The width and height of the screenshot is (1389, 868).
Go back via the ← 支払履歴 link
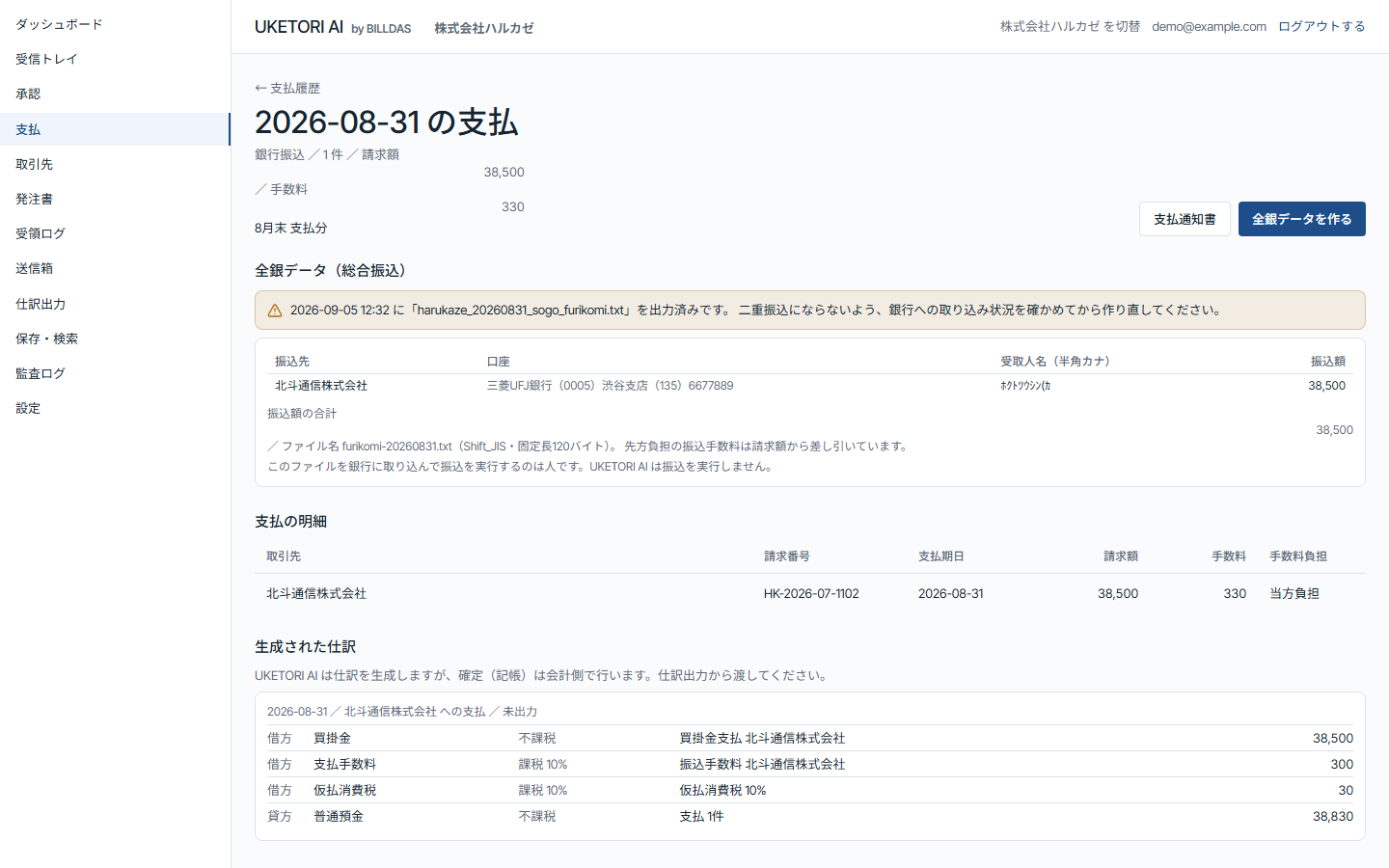(287, 88)
